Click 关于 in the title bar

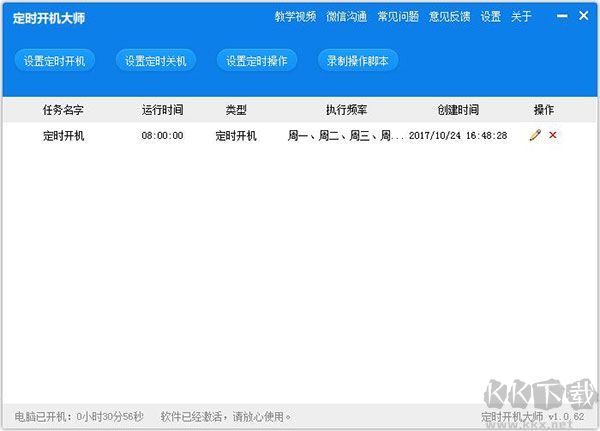point(521,17)
